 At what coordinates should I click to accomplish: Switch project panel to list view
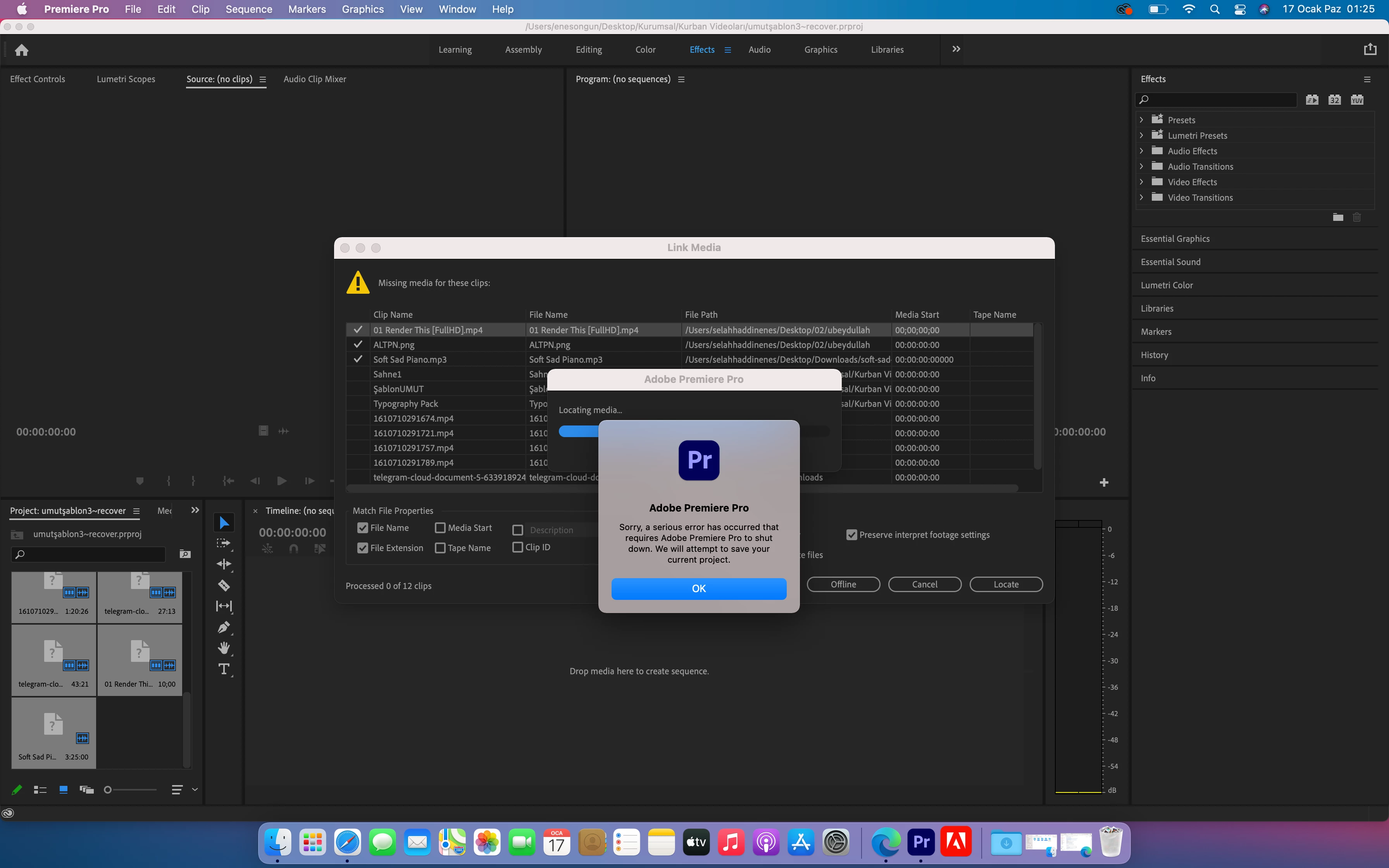coord(40,790)
